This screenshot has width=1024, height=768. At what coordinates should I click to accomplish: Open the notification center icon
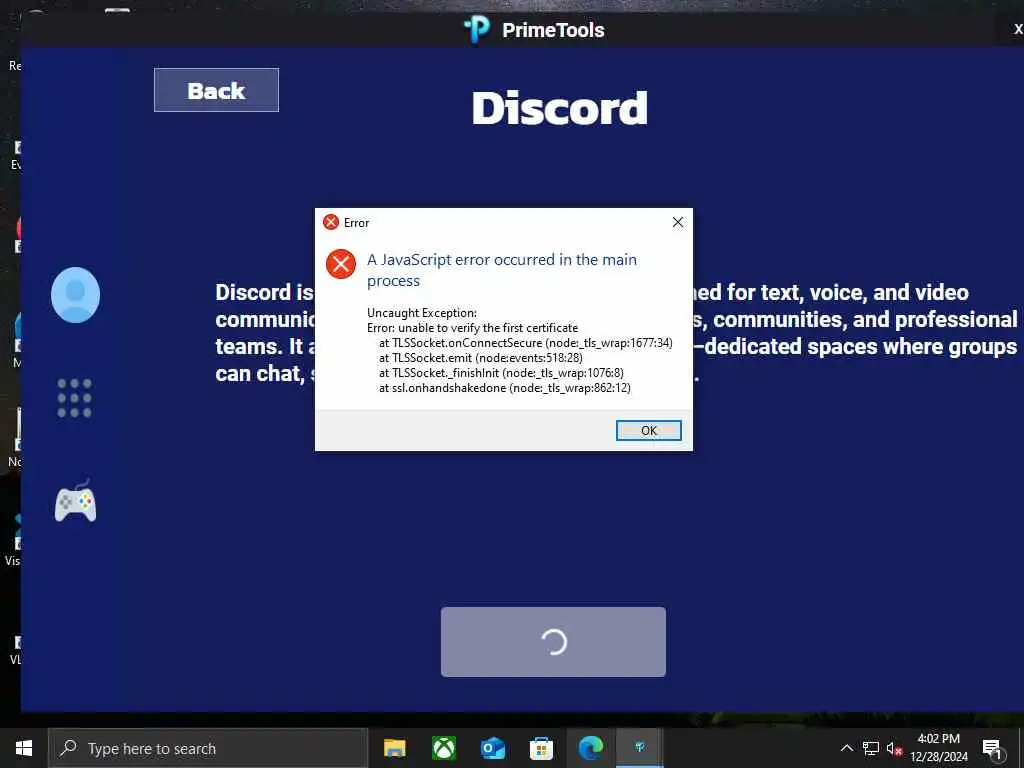coord(993,748)
